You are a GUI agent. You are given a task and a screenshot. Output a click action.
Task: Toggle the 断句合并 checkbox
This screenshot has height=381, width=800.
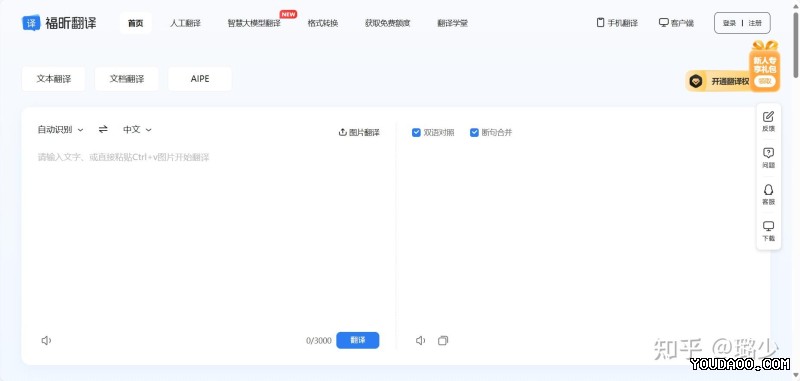tap(474, 133)
